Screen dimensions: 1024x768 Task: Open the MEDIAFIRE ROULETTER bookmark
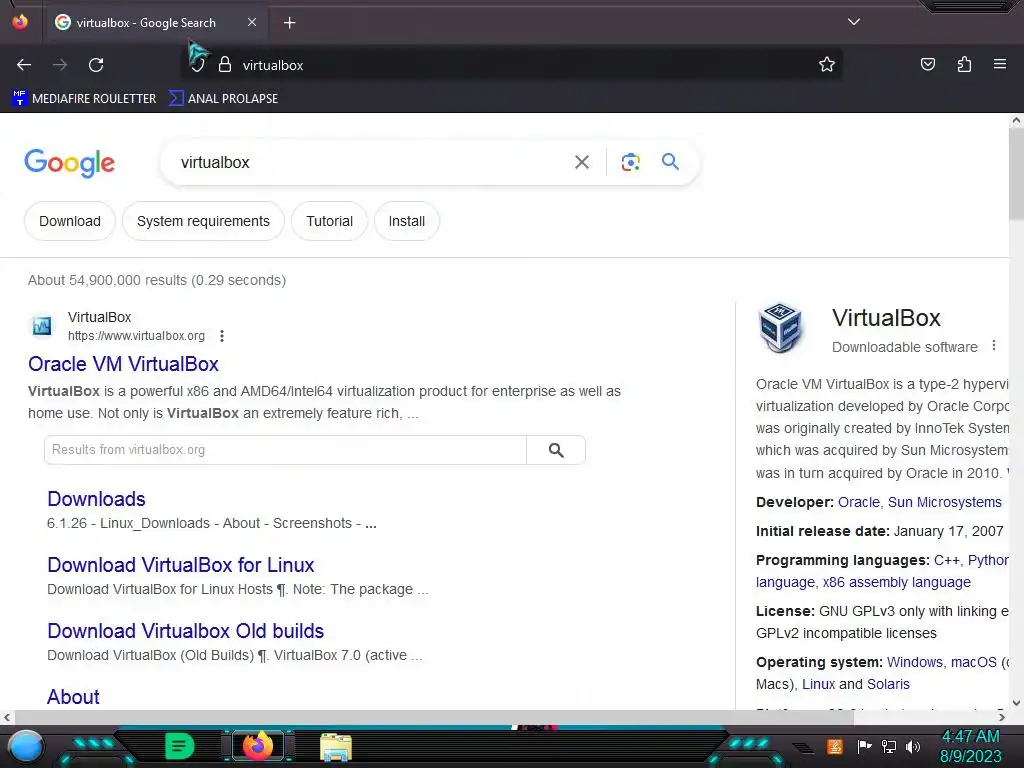coord(84,99)
